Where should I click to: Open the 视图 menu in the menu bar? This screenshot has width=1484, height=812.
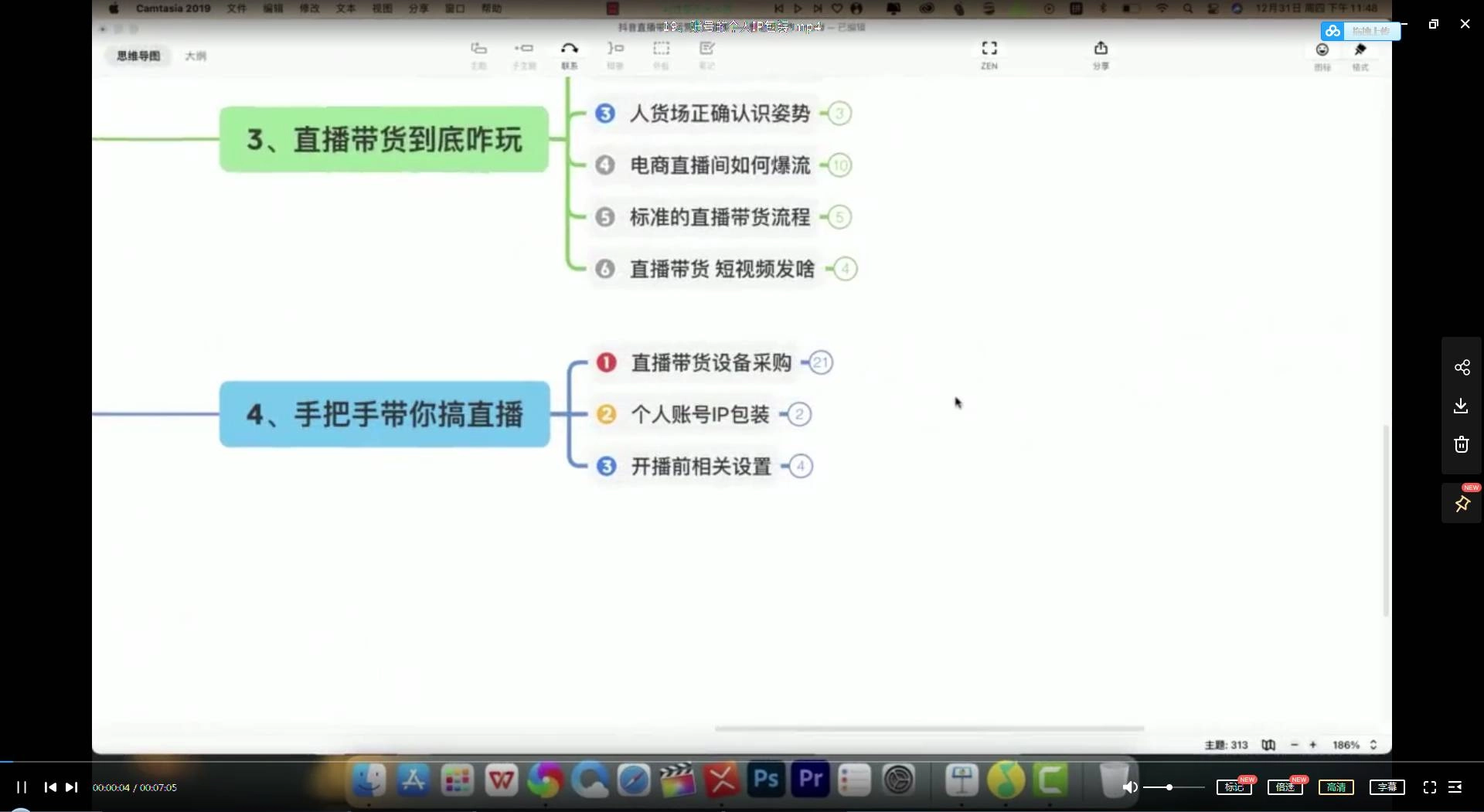coord(382,8)
